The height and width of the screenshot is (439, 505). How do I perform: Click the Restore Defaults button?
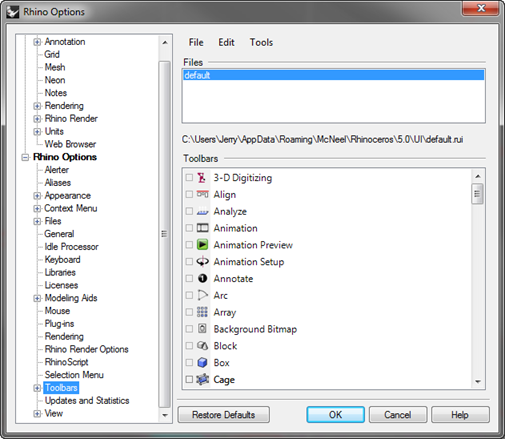pyautogui.click(x=224, y=415)
